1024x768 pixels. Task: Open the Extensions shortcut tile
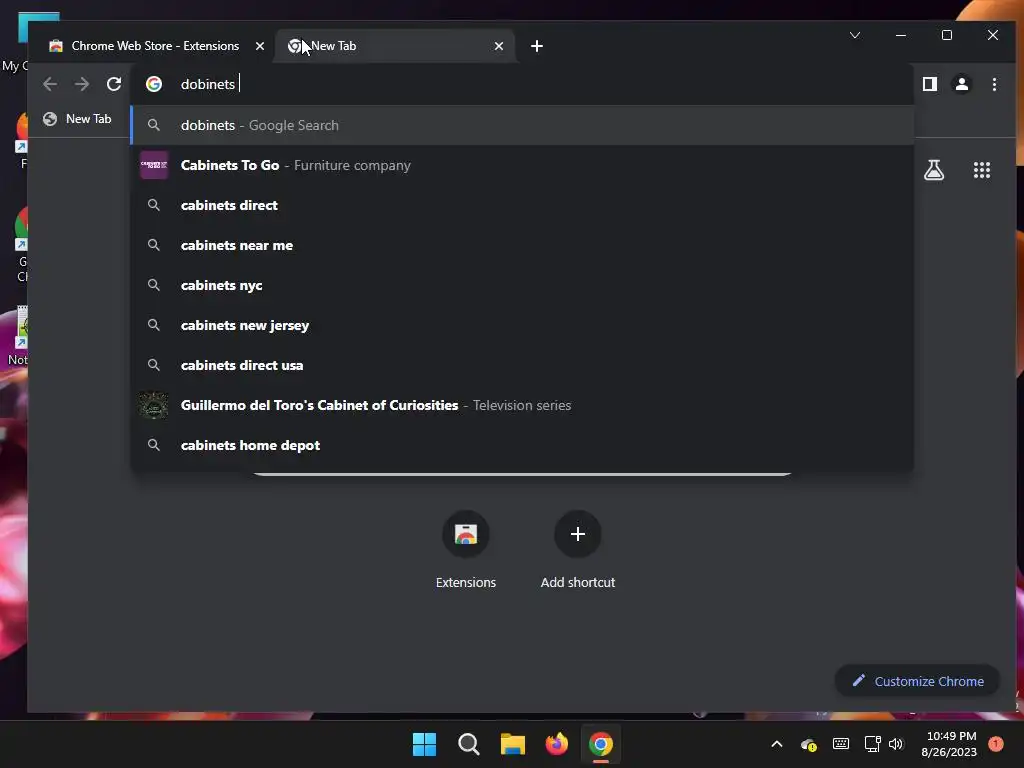pos(466,550)
